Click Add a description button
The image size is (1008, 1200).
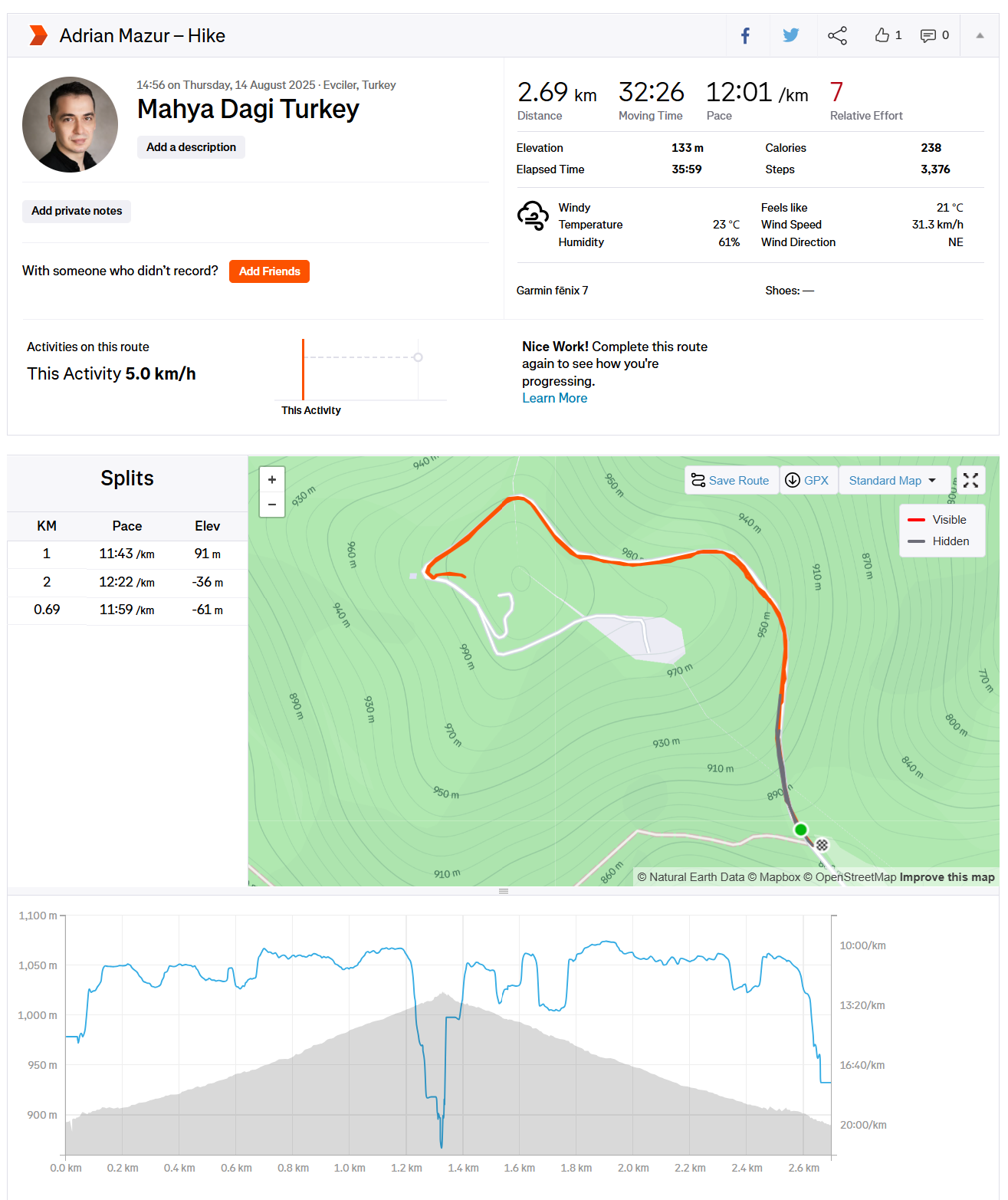click(x=191, y=147)
